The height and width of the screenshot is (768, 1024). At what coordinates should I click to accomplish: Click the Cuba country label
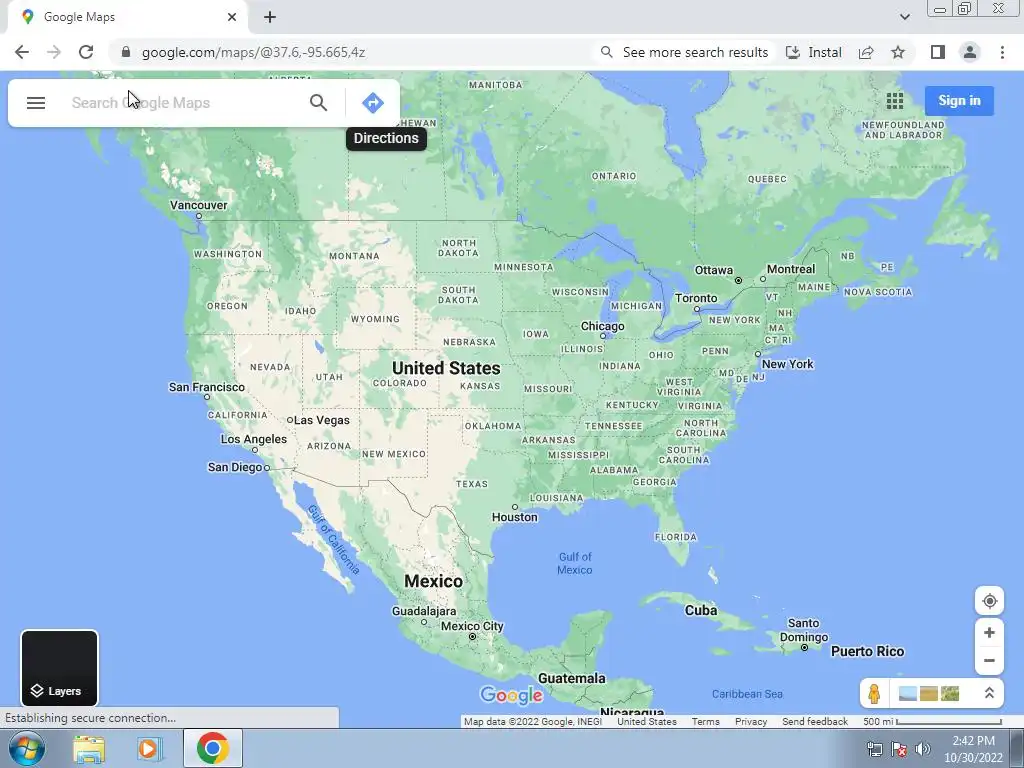tap(701, 610)
